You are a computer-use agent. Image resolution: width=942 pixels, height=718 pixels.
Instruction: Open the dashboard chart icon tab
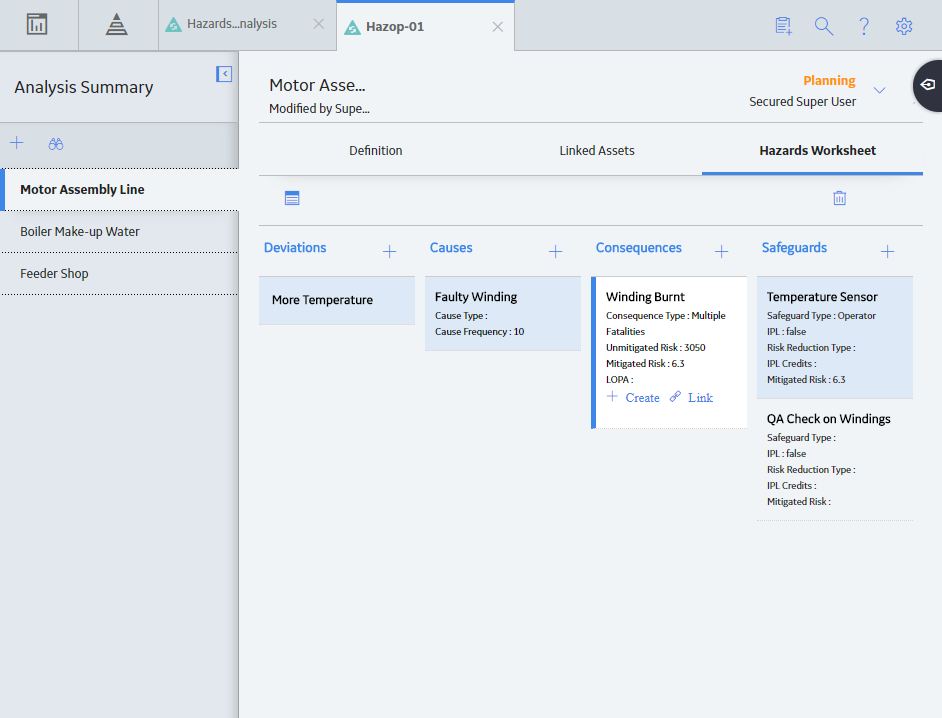37,25
